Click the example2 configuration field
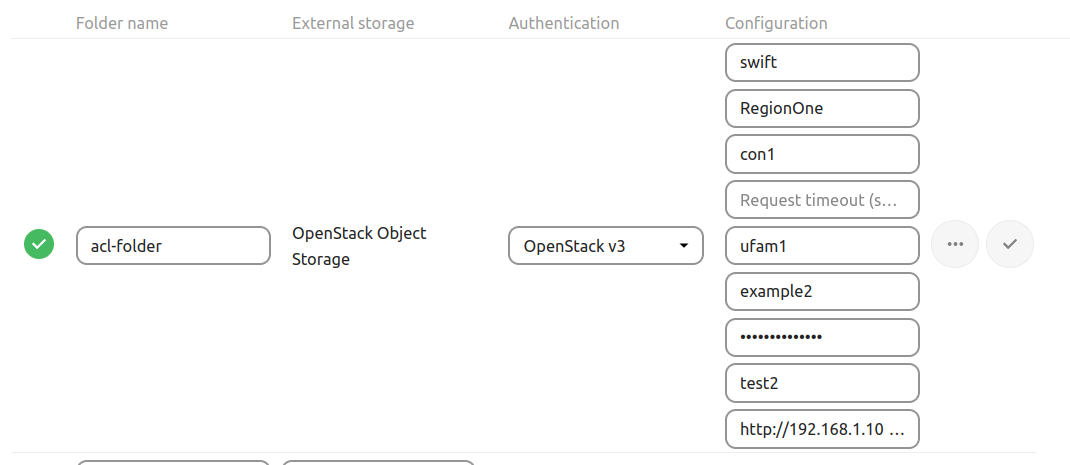Viewport: 1070px width, 465px height. click(x=822, y=291)
